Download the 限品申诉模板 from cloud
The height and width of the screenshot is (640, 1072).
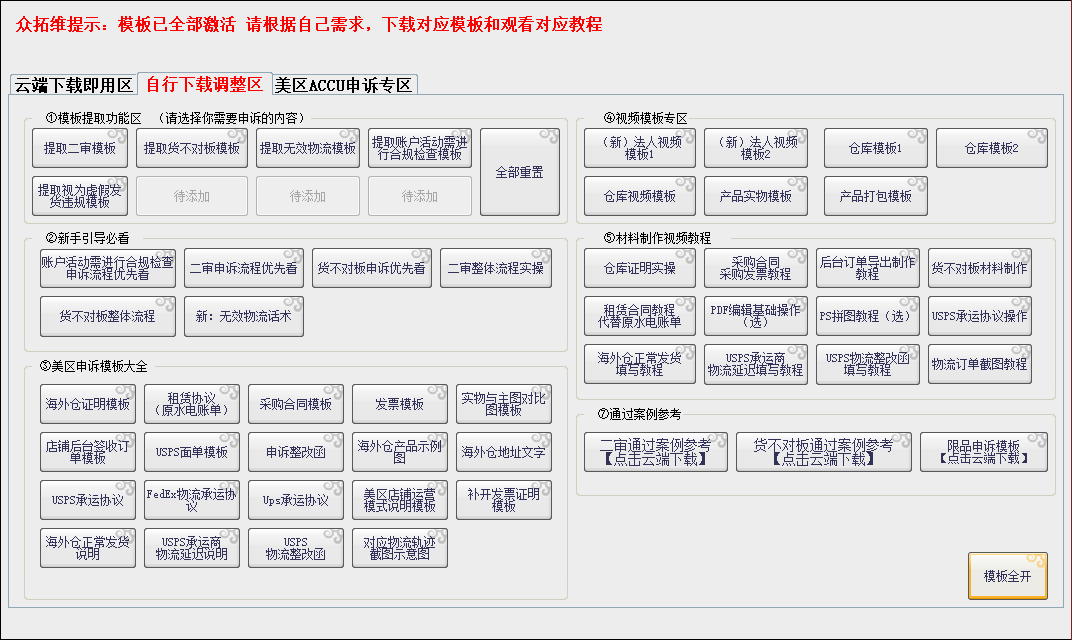[984, 452]
